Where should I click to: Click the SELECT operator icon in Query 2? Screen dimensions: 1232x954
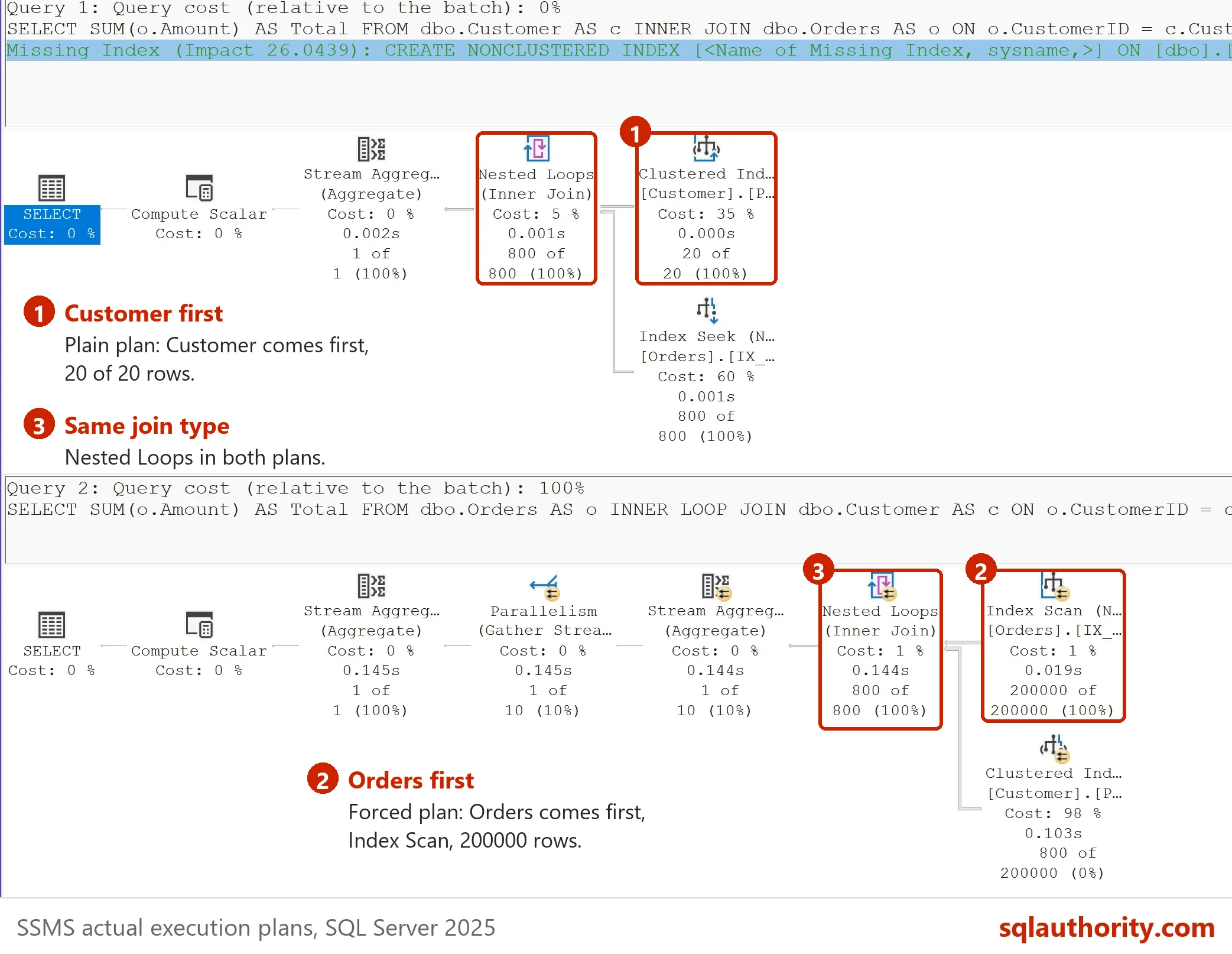pyautogui.click(x=51, y=625)
